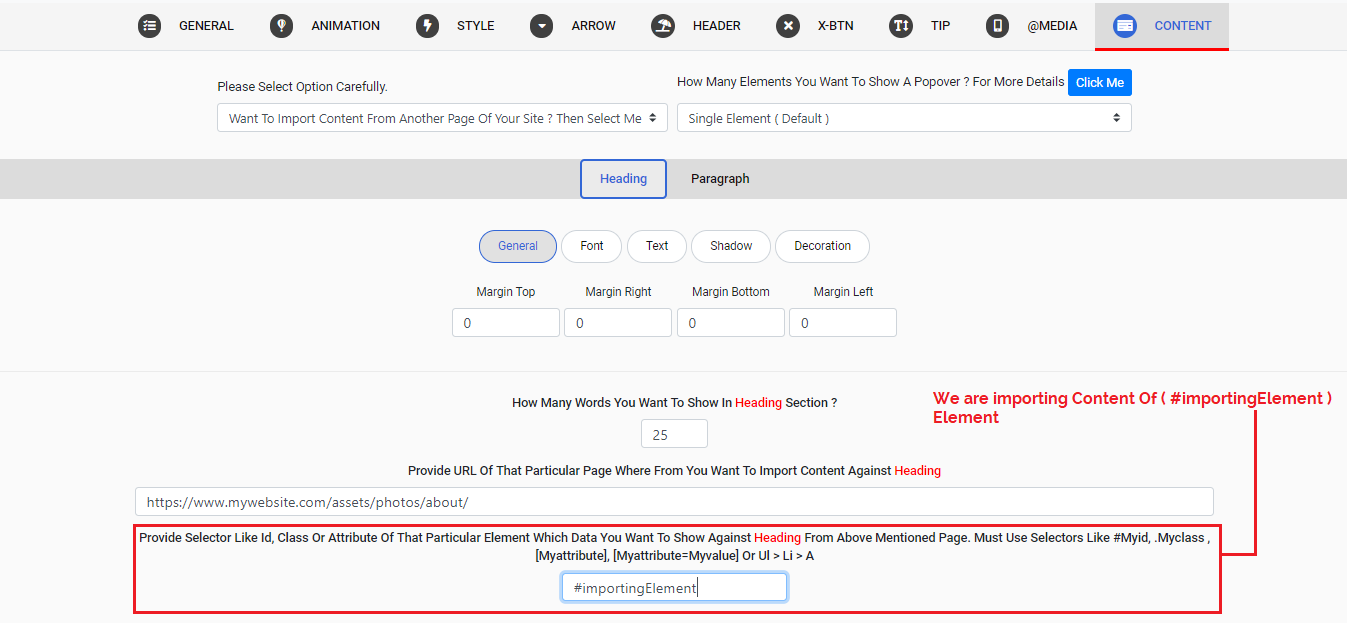
Task: Click the page URL input field
Action: pyautogui.click(x=674, y=502)
